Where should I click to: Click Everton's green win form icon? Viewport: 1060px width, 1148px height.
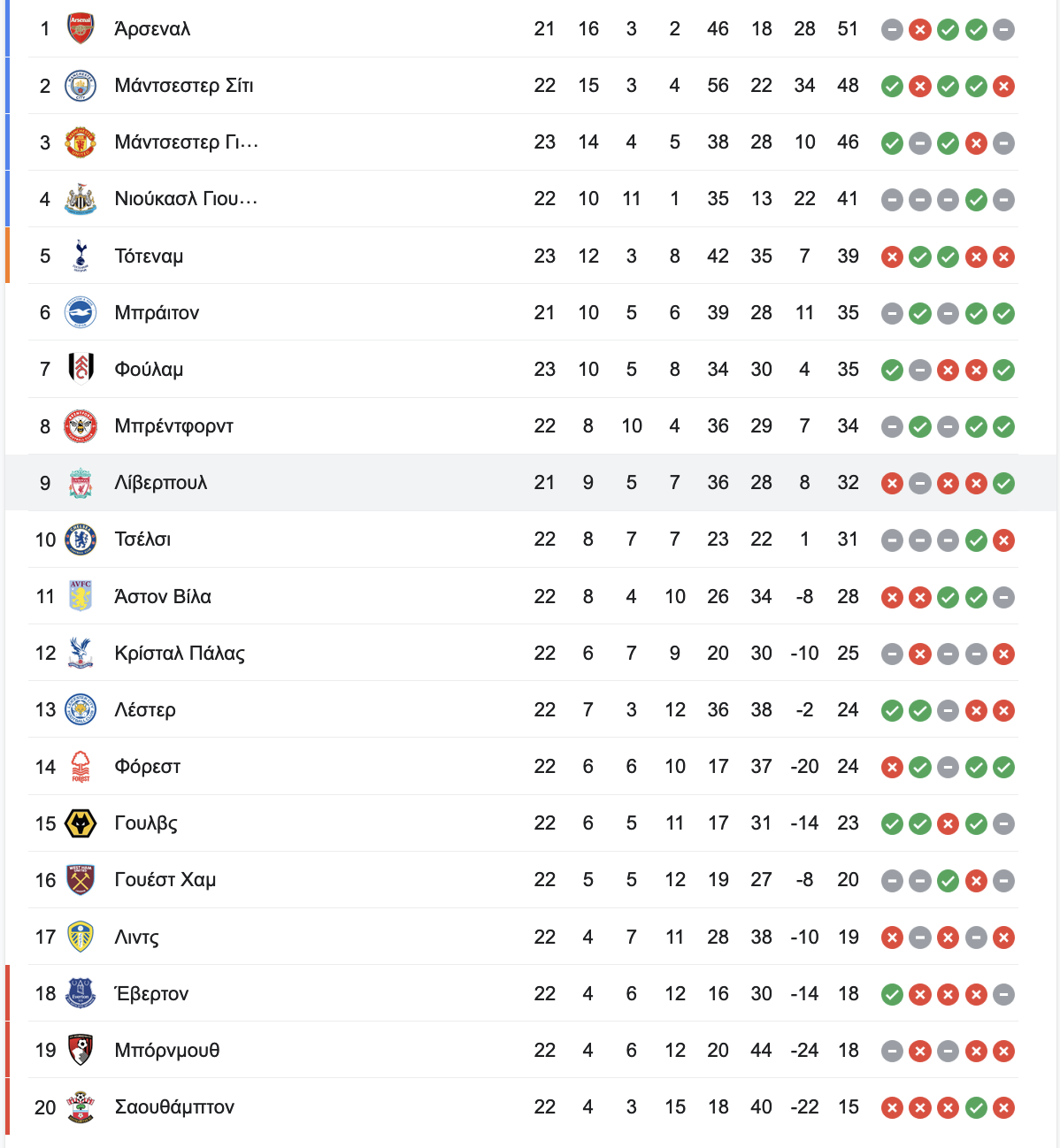892,994
